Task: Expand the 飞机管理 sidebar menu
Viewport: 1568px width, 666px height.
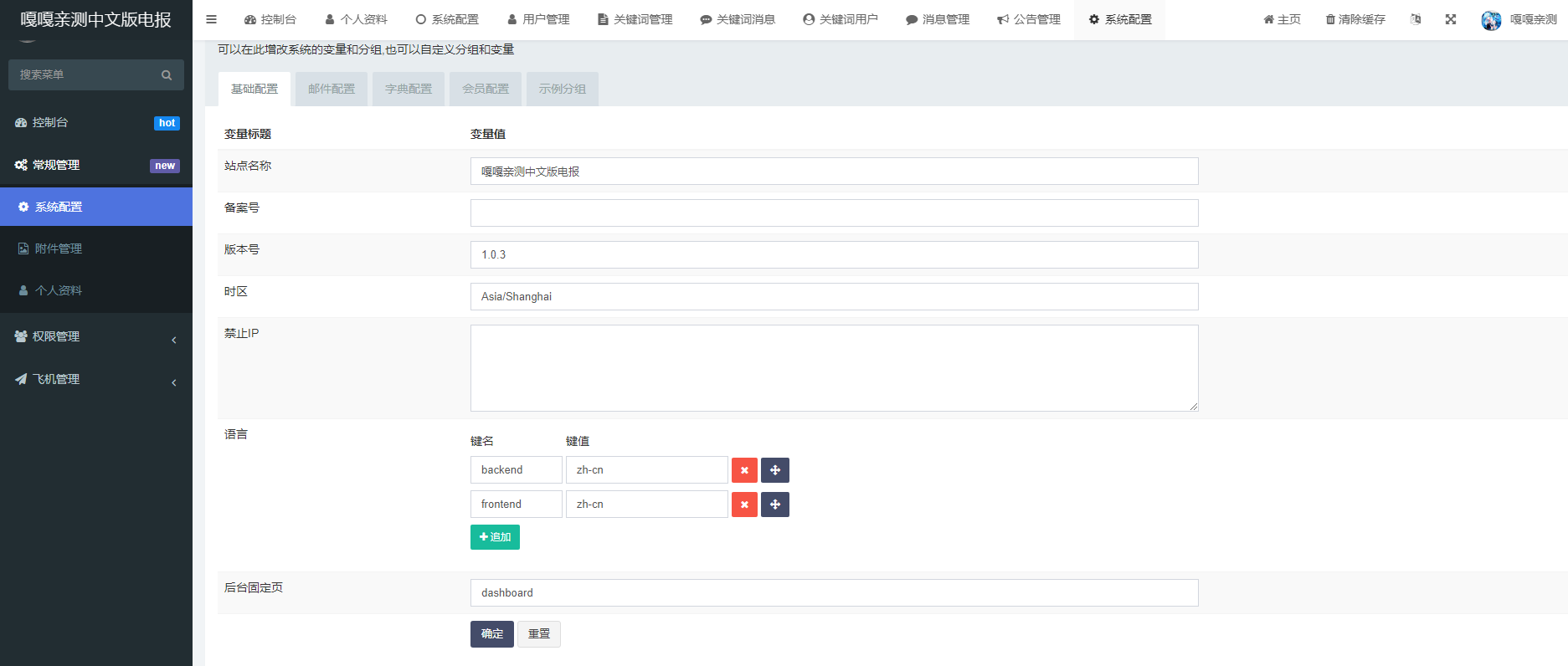Action: [96, 379]
